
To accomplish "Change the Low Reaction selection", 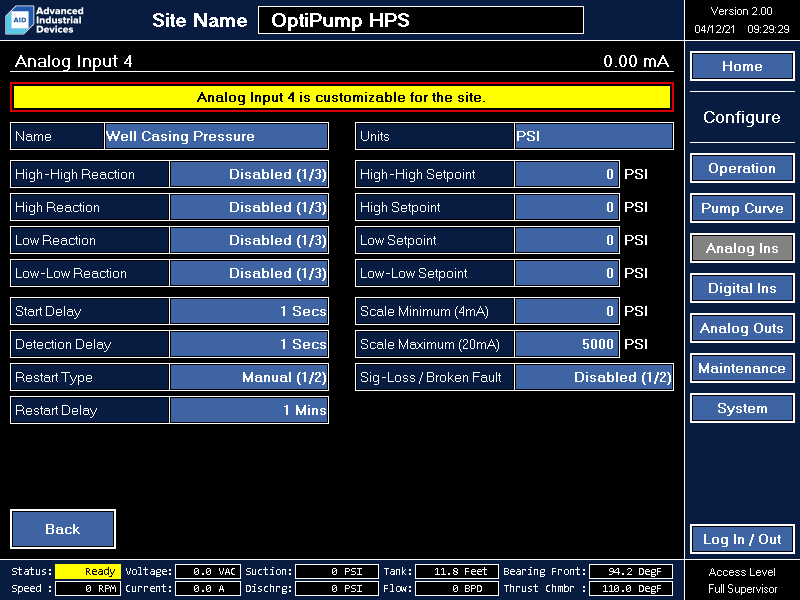I will click(249, 240).
